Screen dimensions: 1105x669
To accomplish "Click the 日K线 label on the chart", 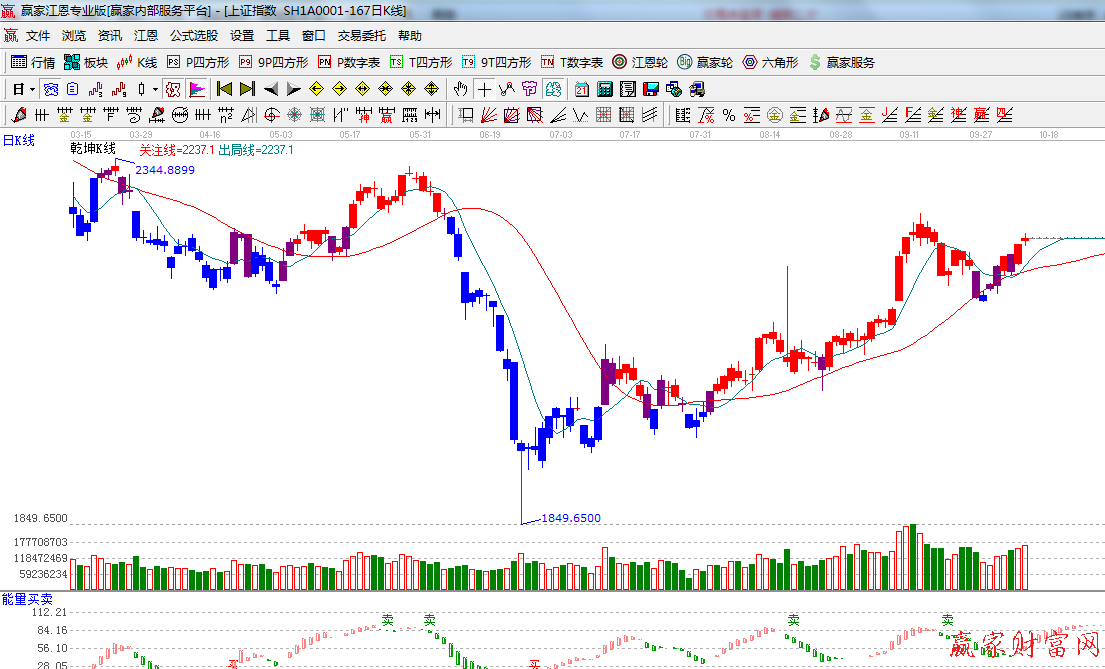I will coord(18,140).
